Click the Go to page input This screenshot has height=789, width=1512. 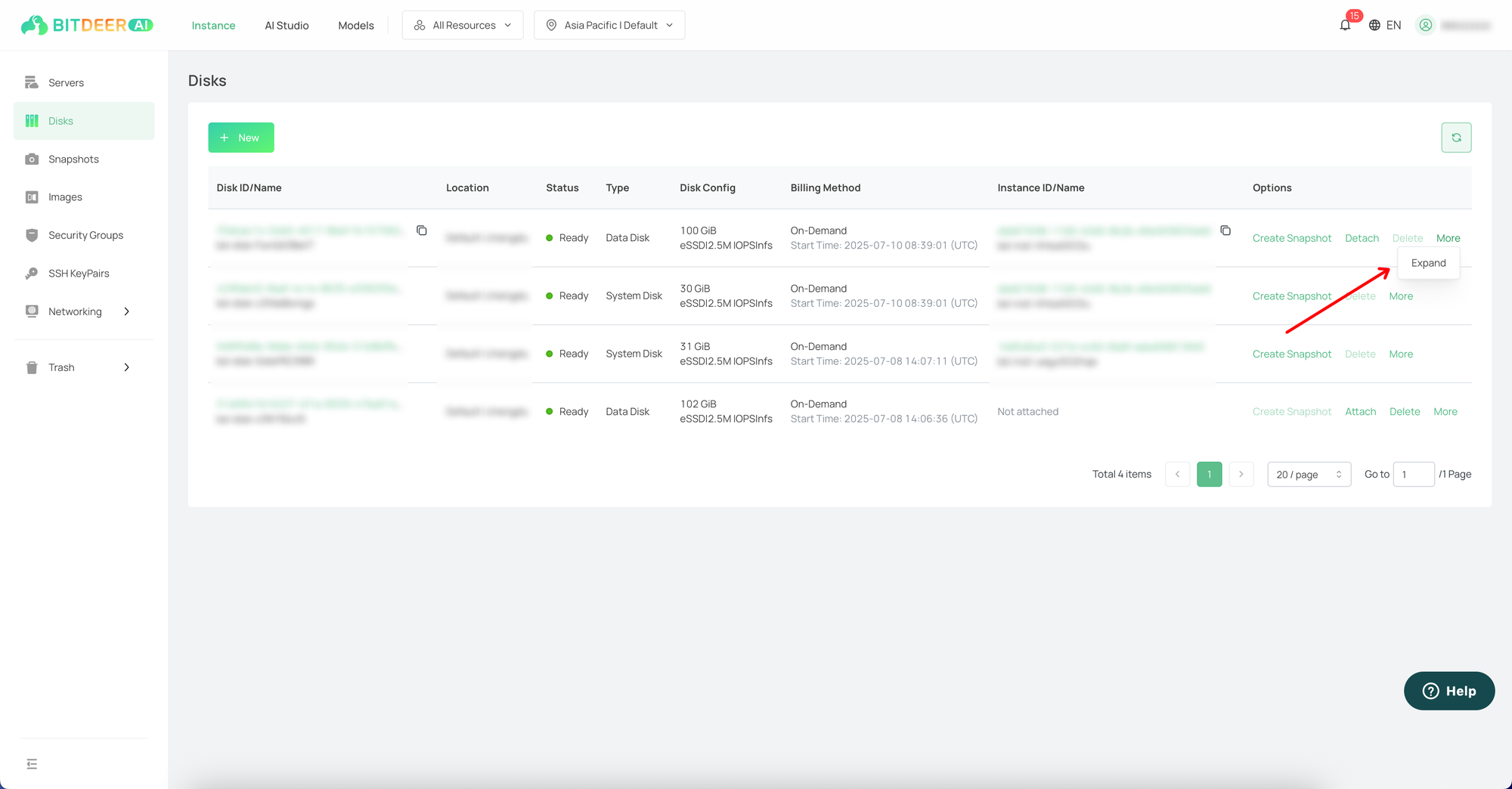tap(1413, 474)
